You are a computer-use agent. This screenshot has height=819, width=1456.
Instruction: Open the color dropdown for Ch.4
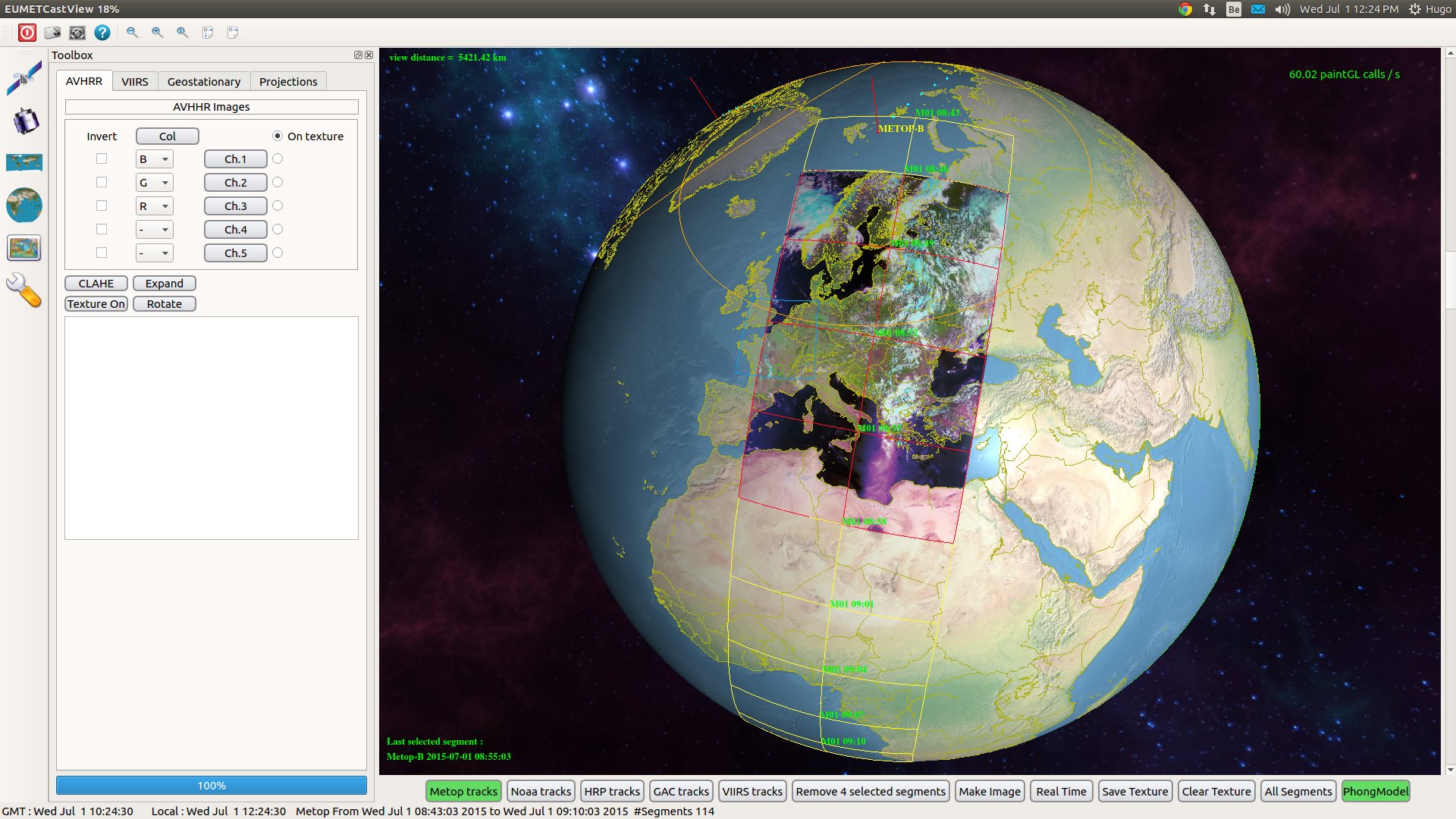point(155,230)
